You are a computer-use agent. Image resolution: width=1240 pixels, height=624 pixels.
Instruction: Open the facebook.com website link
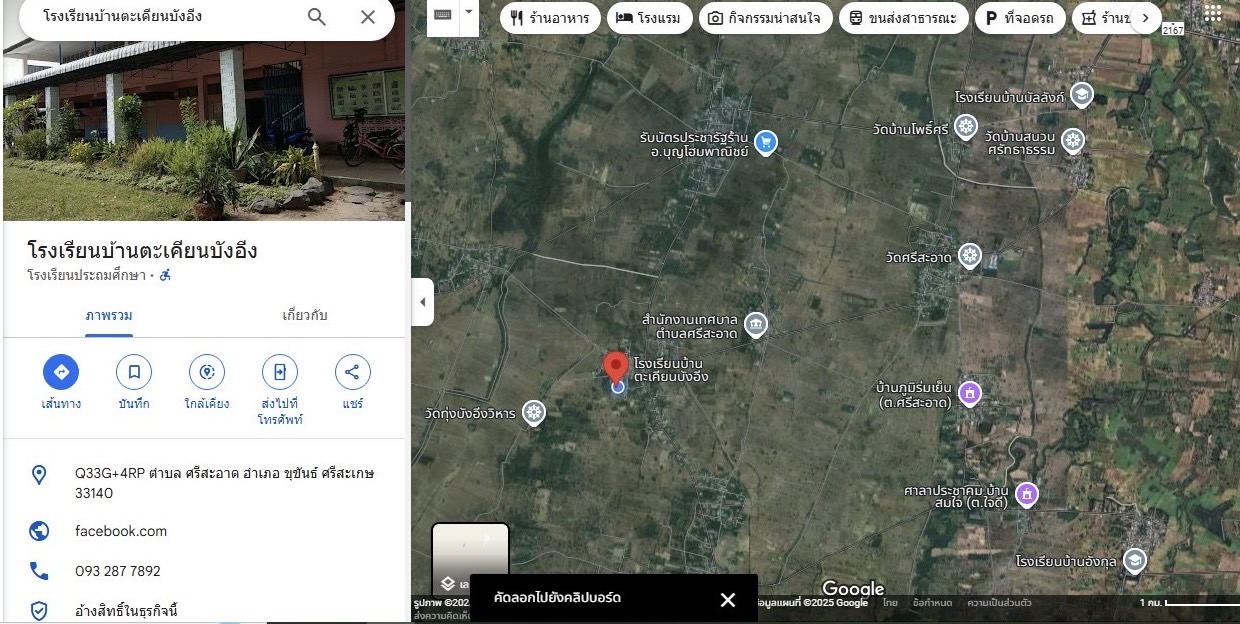121,531
